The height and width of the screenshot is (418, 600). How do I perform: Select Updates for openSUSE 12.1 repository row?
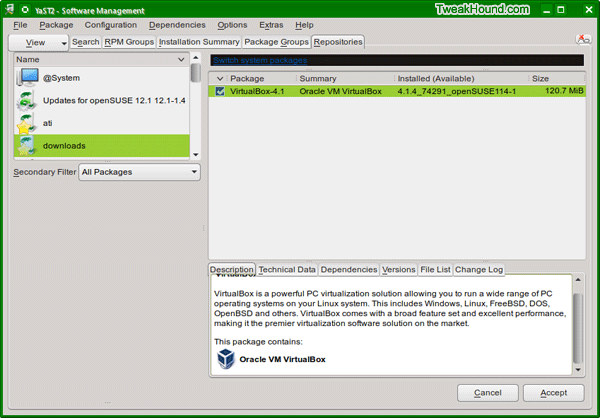(102, 101)
